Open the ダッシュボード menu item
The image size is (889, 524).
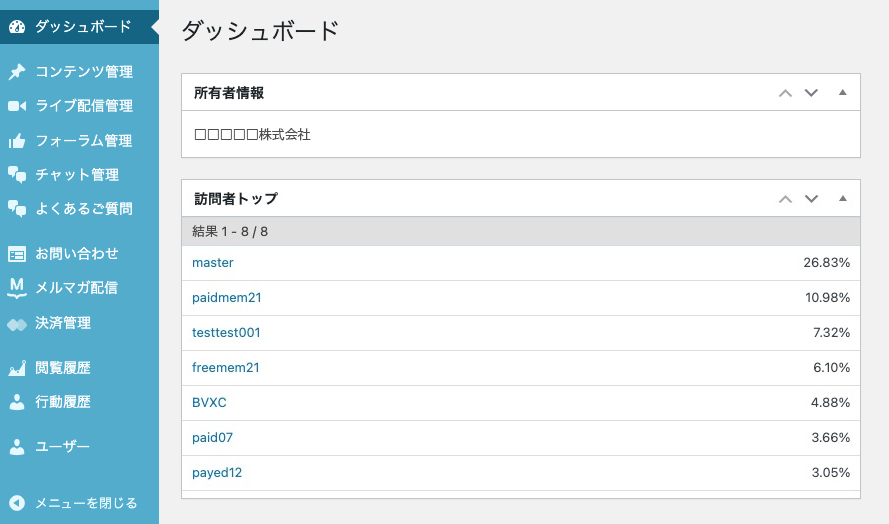click(x=82, y=26)
